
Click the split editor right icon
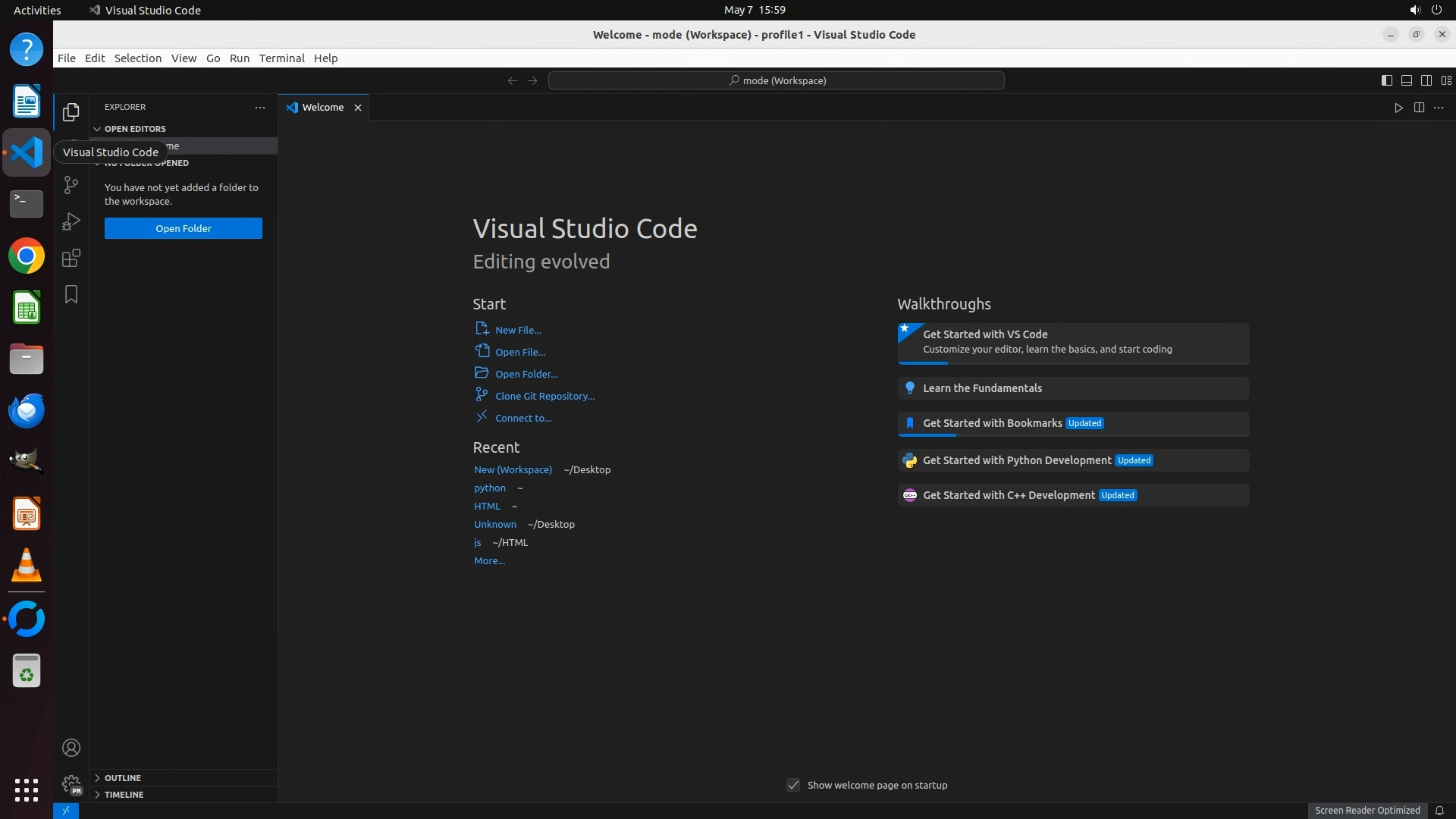[x=1419, y=108]
